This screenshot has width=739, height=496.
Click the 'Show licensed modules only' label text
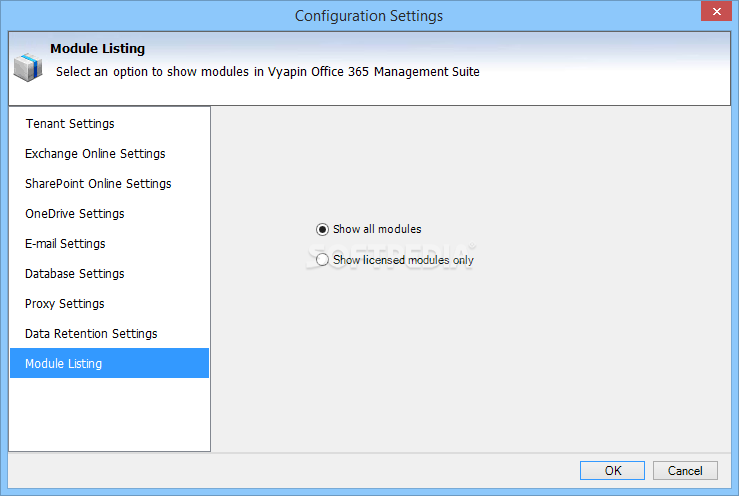403,260
